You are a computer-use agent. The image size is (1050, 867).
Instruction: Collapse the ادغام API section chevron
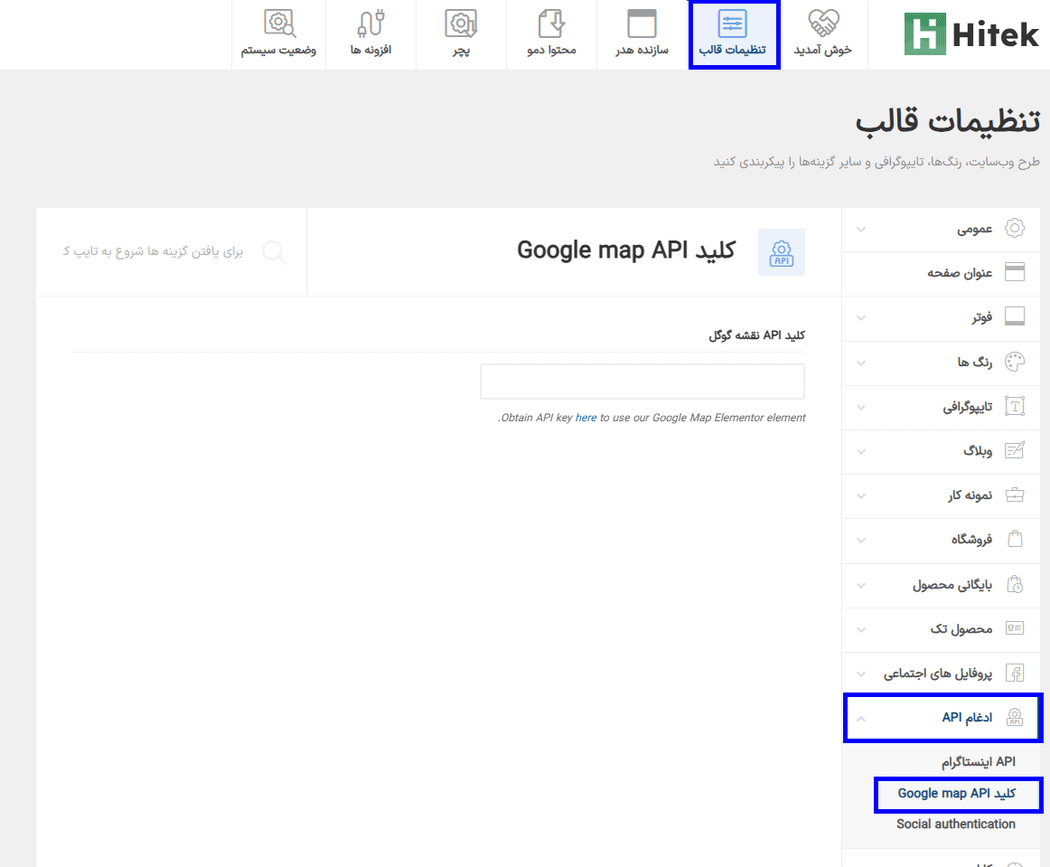point(861,718)
